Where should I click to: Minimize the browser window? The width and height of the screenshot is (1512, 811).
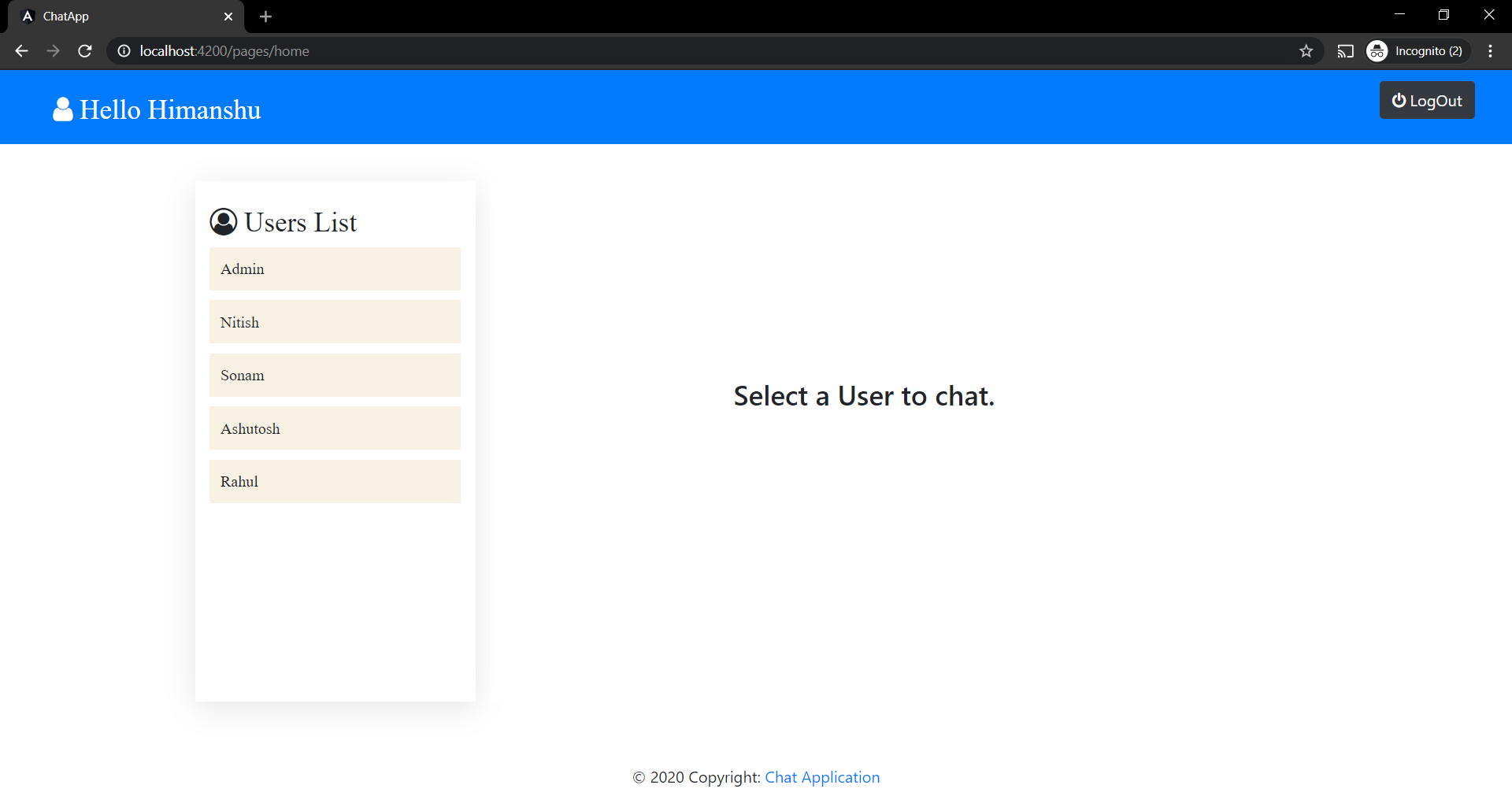(x=1399, y=15)
